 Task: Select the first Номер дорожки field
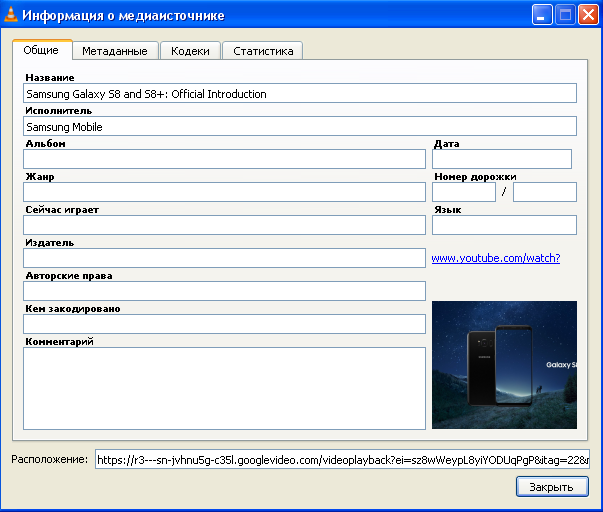pyautogui.click(x=464, y=192)
